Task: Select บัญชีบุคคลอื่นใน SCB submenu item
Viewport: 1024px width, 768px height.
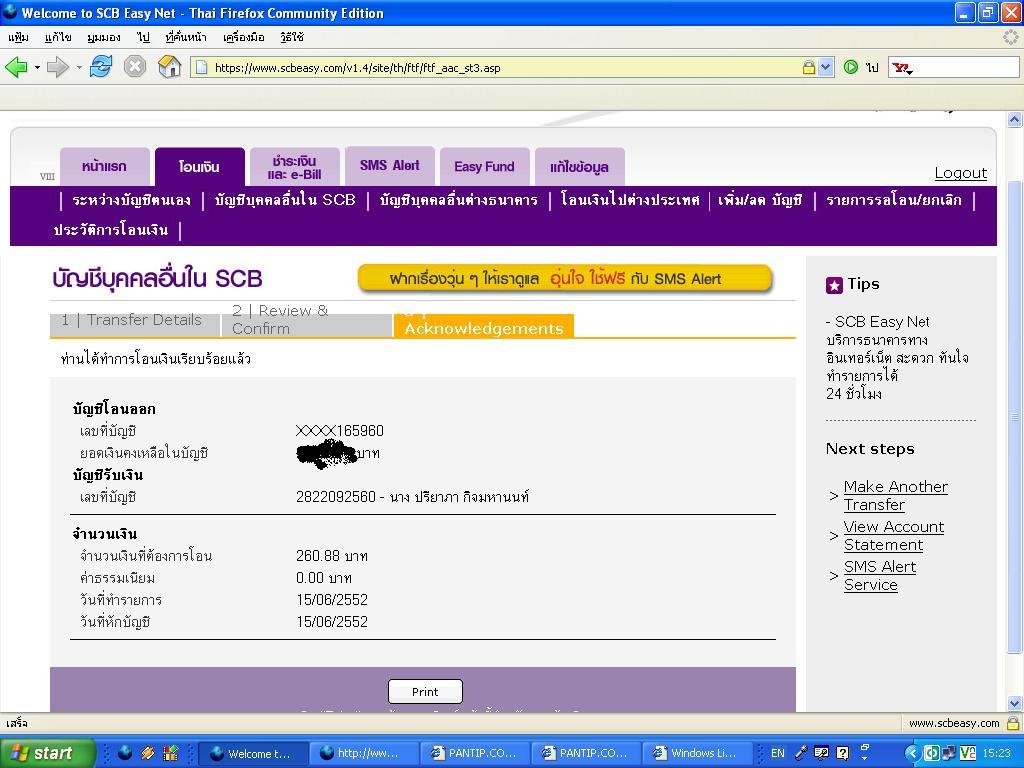Action: tap(285, 200)
